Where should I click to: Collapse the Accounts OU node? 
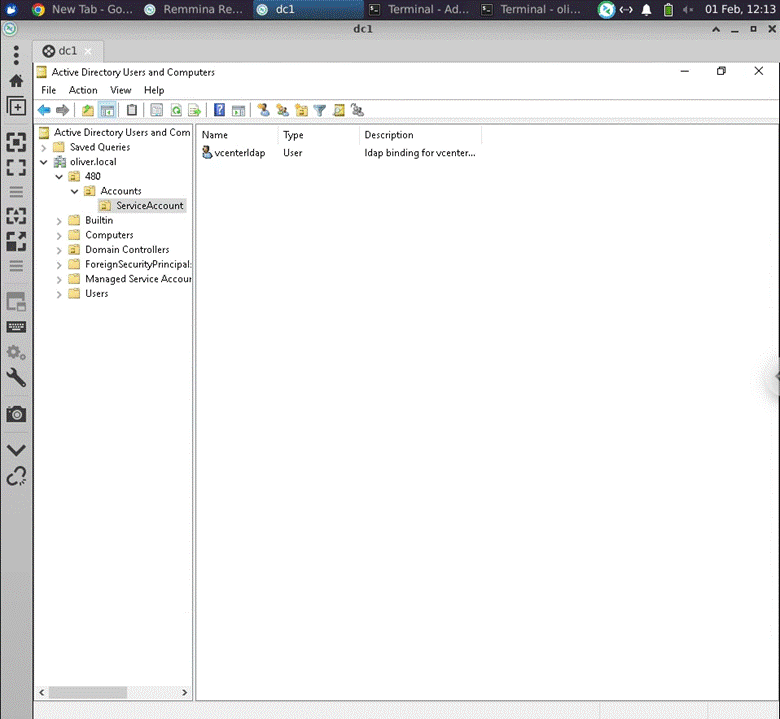point(74,192)
